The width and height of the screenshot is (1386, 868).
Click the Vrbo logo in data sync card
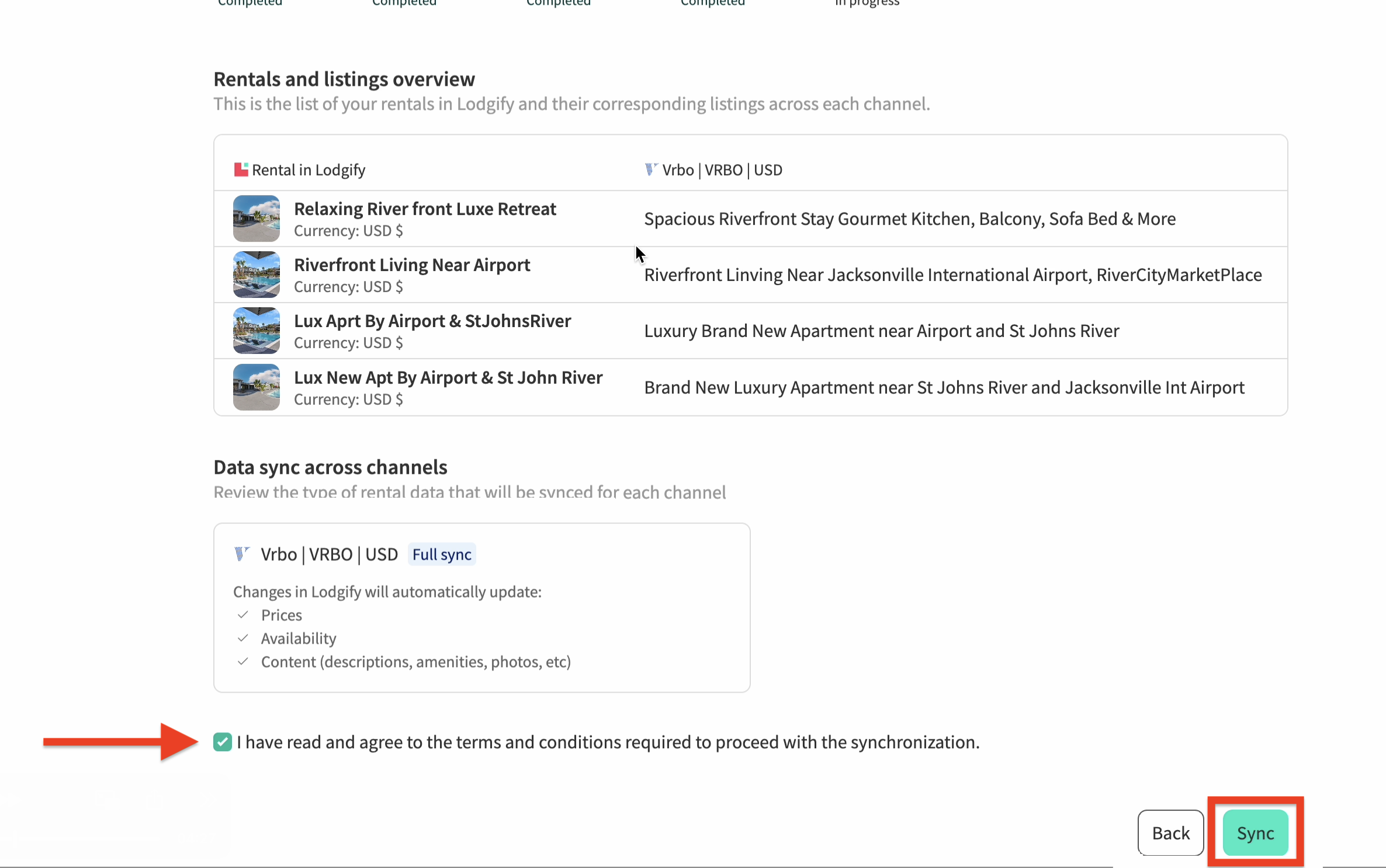[241, 554]
